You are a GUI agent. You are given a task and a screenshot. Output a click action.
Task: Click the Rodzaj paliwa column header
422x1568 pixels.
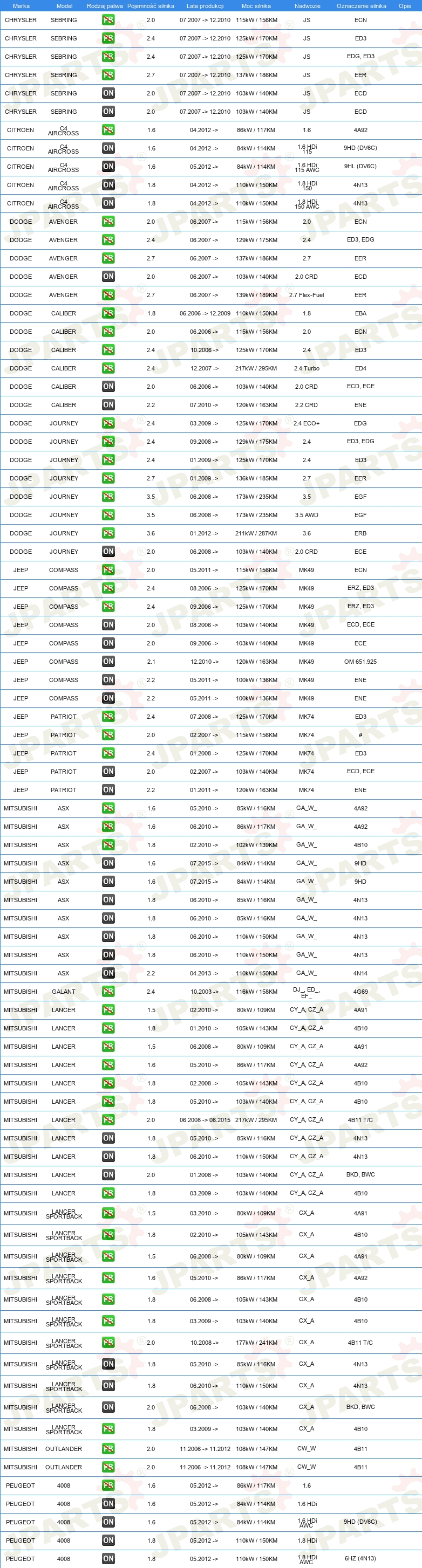105,6
